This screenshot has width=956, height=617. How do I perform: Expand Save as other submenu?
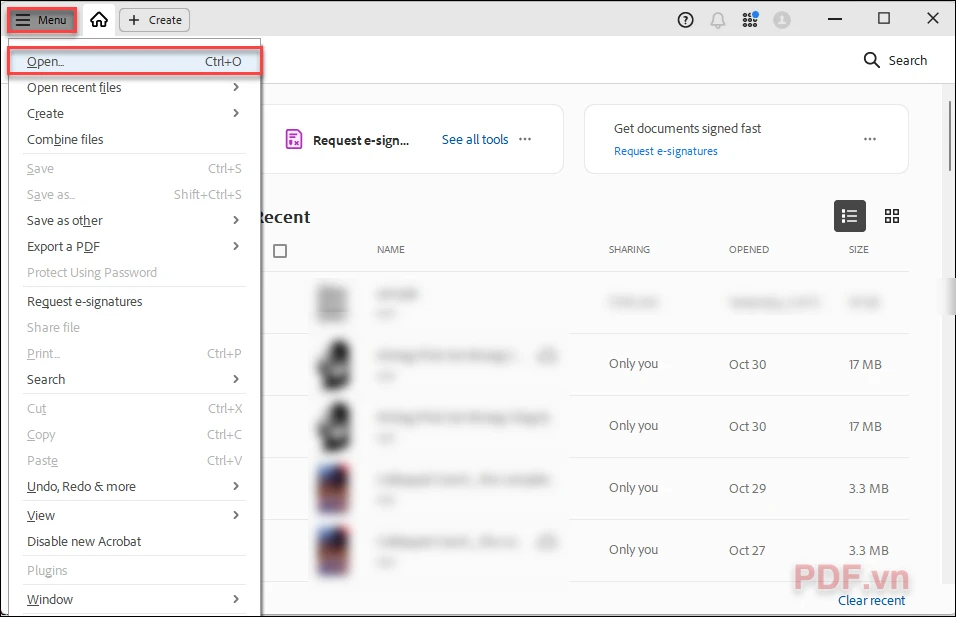pyautogui.click(x=134, y=221)
